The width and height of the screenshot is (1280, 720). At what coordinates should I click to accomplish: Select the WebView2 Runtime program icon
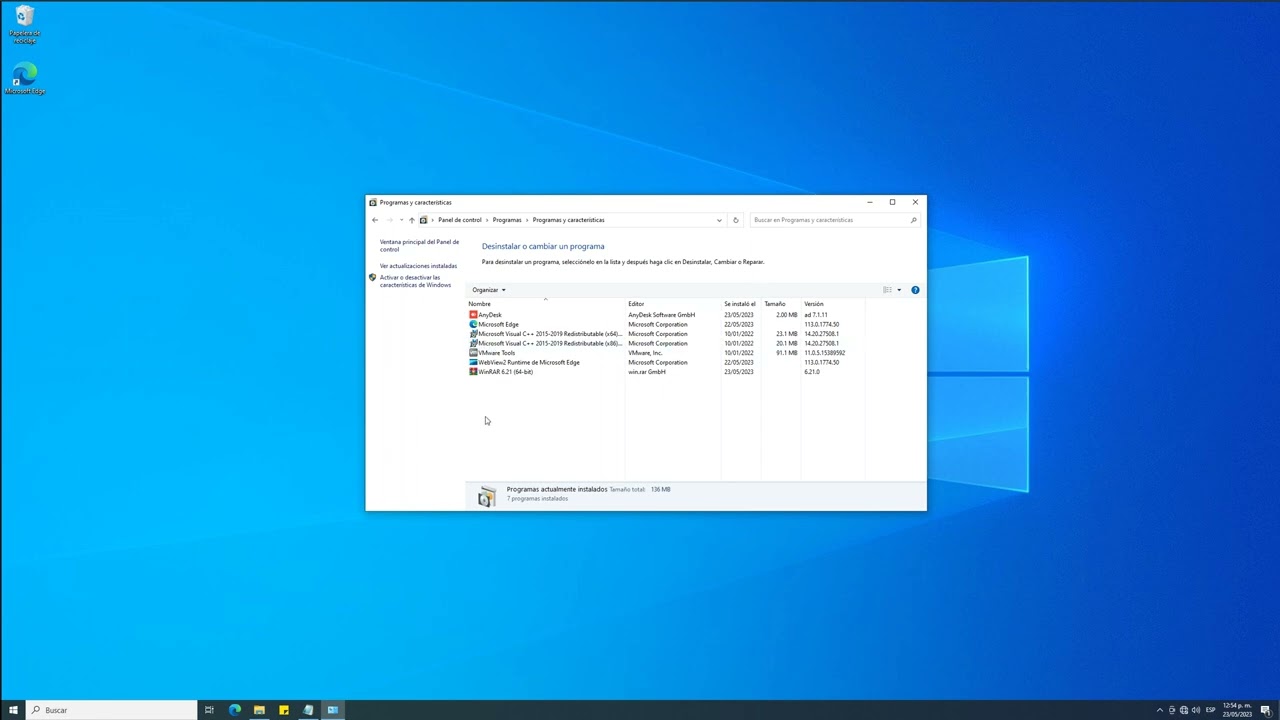point(473,362)
